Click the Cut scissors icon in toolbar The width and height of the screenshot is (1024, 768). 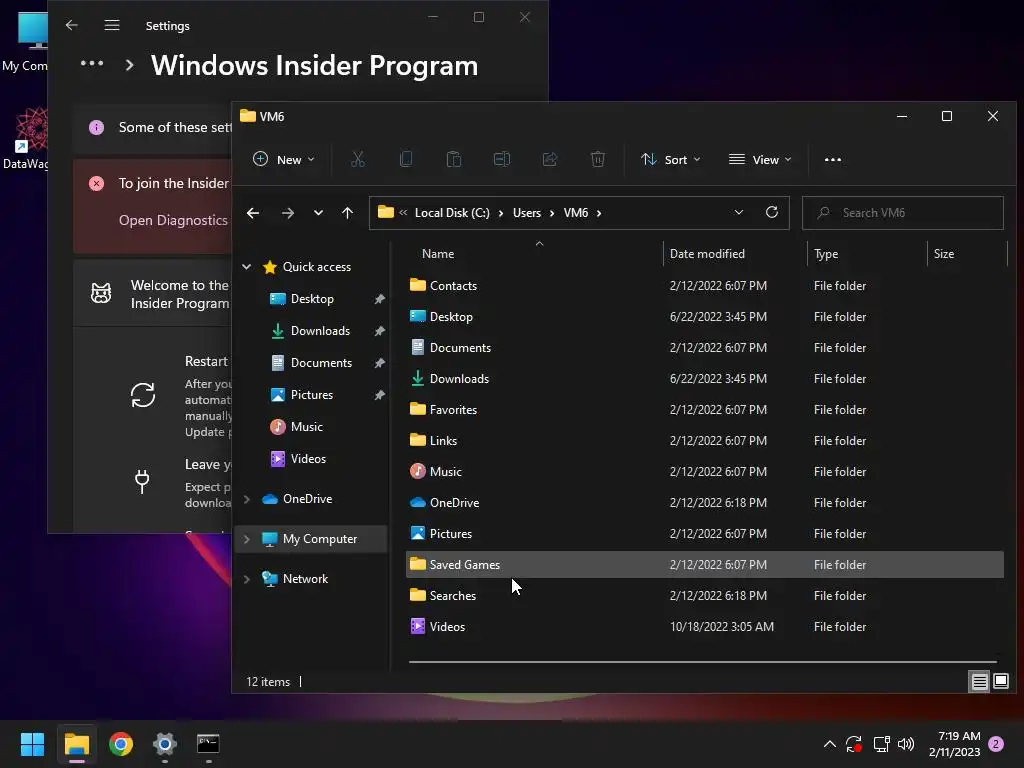click(x=358, y=159)
